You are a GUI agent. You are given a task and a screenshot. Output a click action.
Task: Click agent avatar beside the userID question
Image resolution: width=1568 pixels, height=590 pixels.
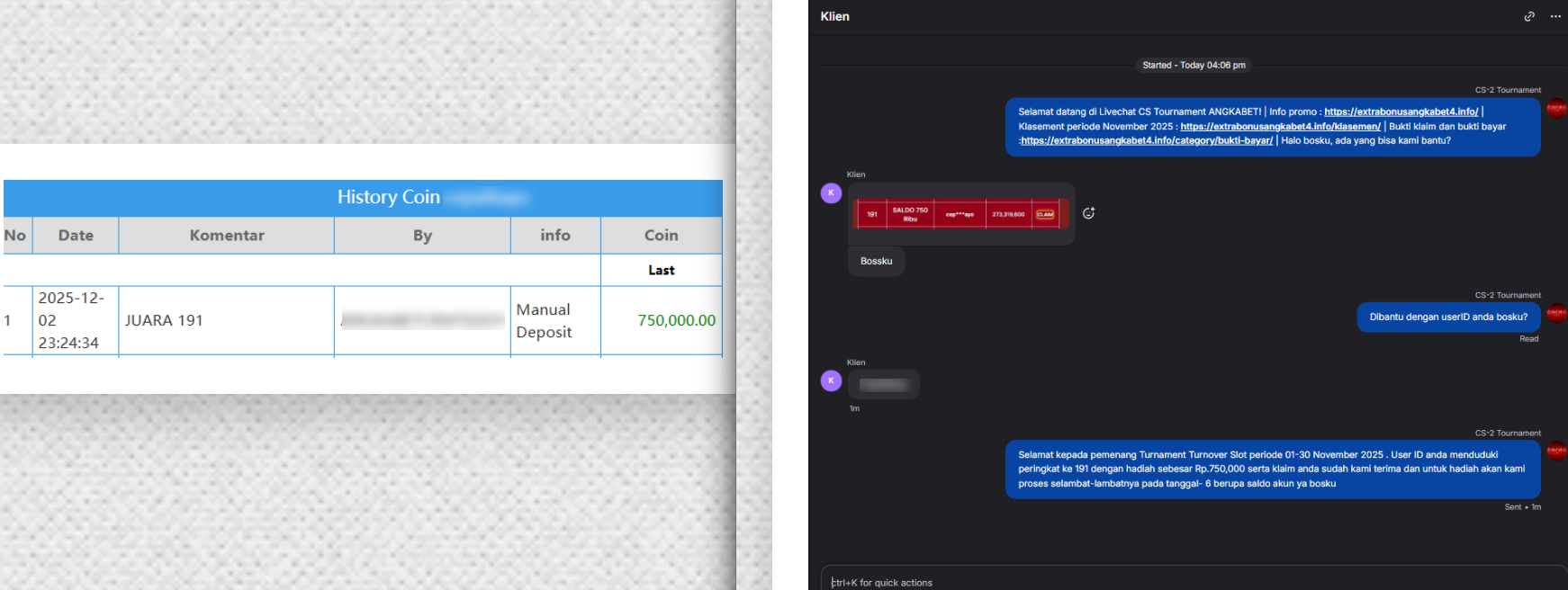coord(1556,314)
